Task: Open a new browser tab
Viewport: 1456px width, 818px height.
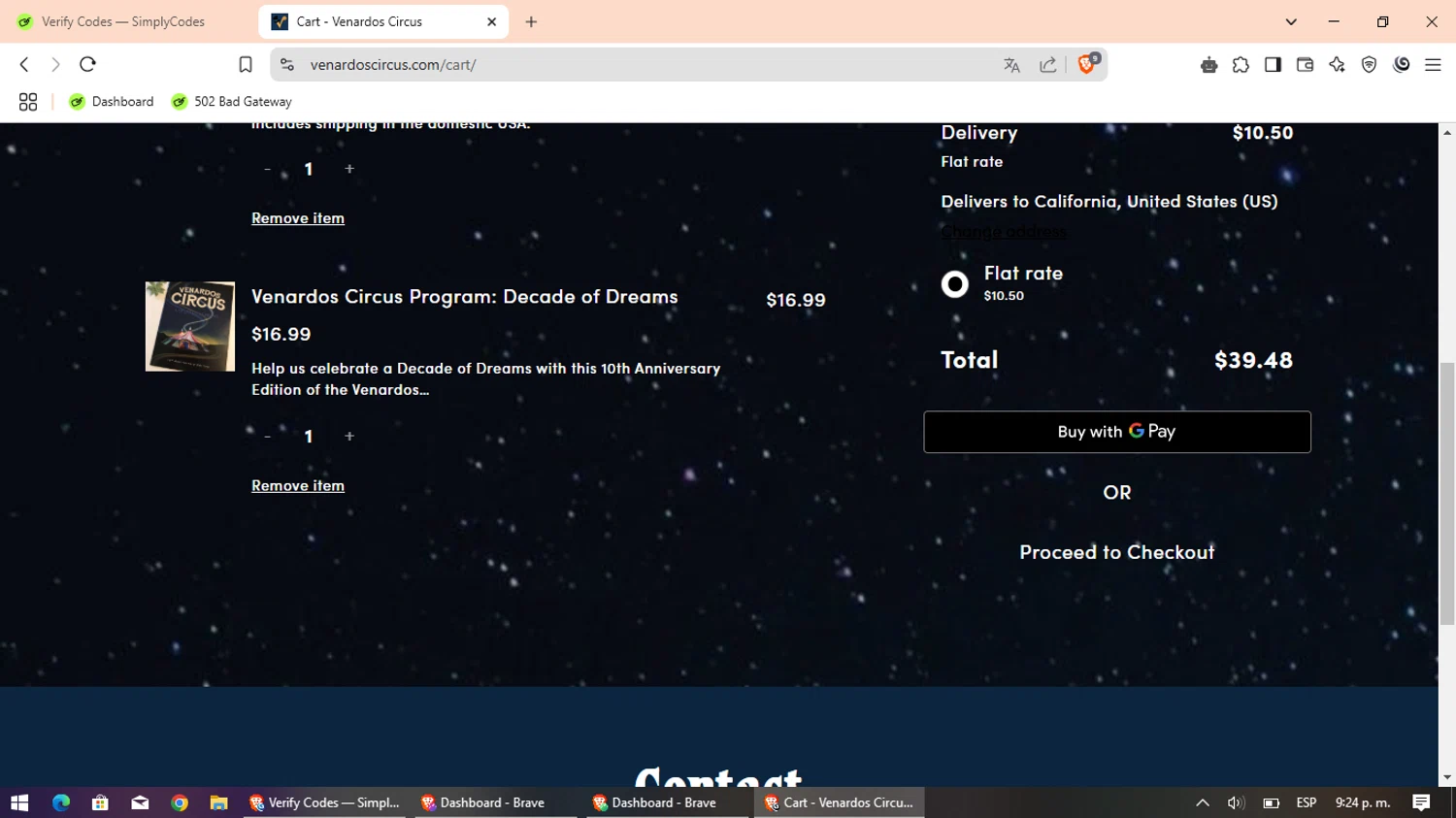Action: tap(531, 21)
